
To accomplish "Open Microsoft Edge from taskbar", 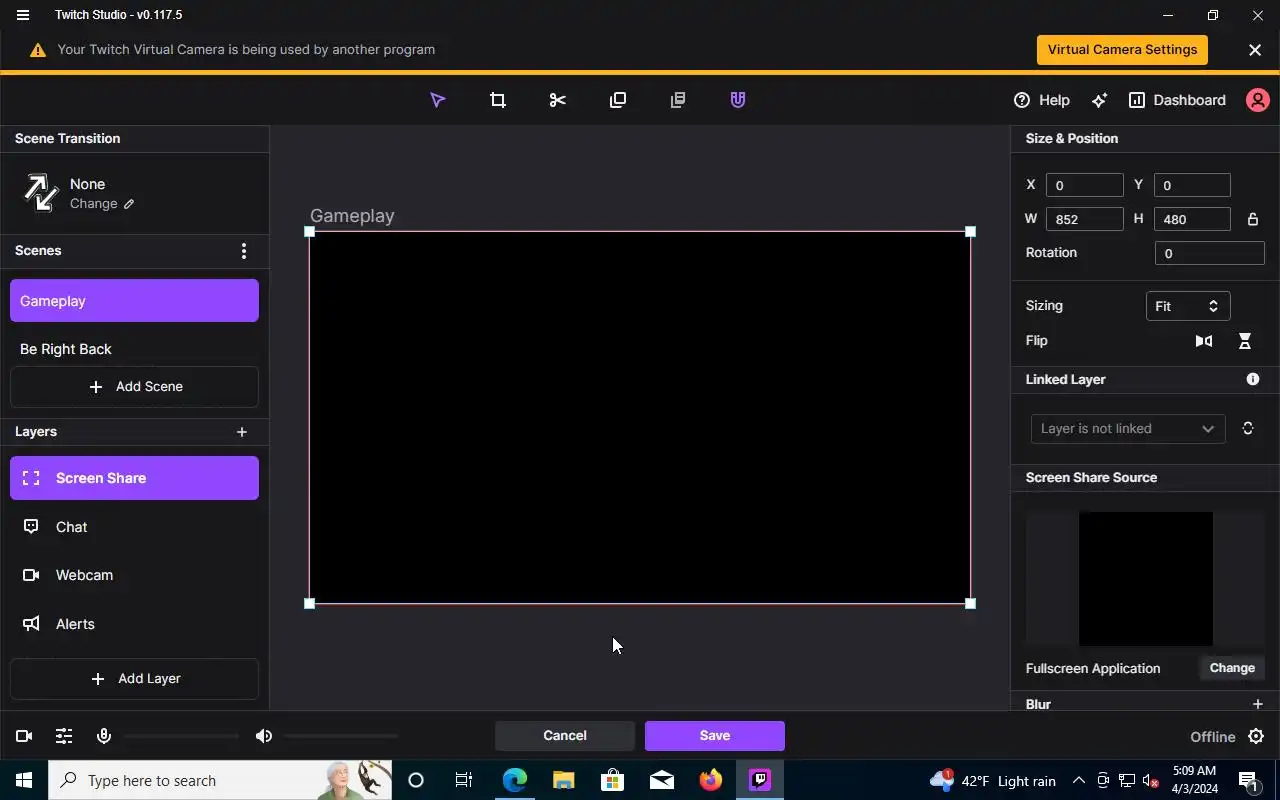I will [x=515, y=780].
